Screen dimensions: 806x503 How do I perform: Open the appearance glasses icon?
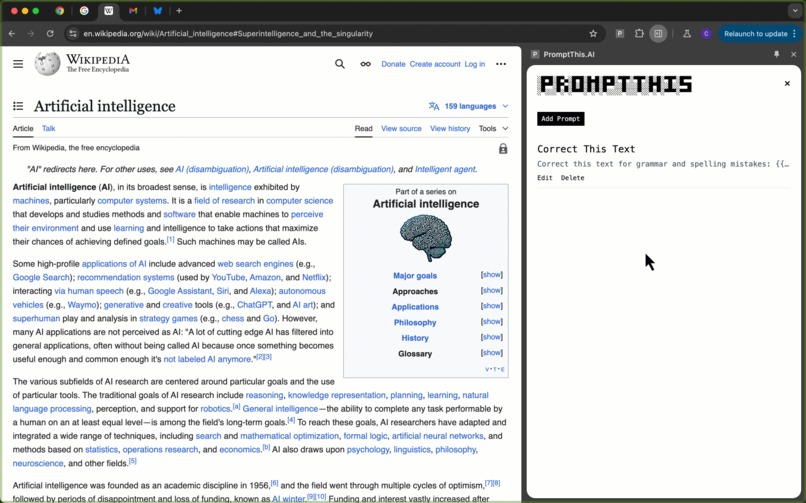point(365,64)
